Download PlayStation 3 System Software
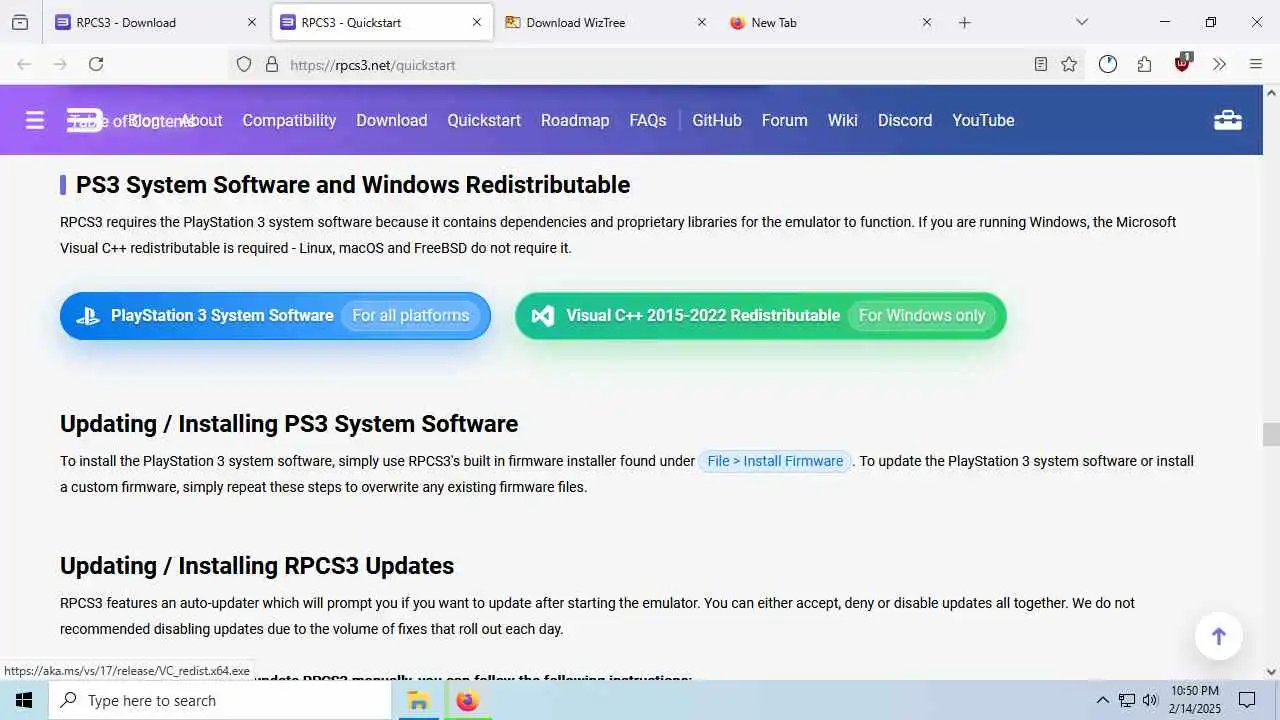The width and height of the screenshot is (1280, 720). [275, 316]
